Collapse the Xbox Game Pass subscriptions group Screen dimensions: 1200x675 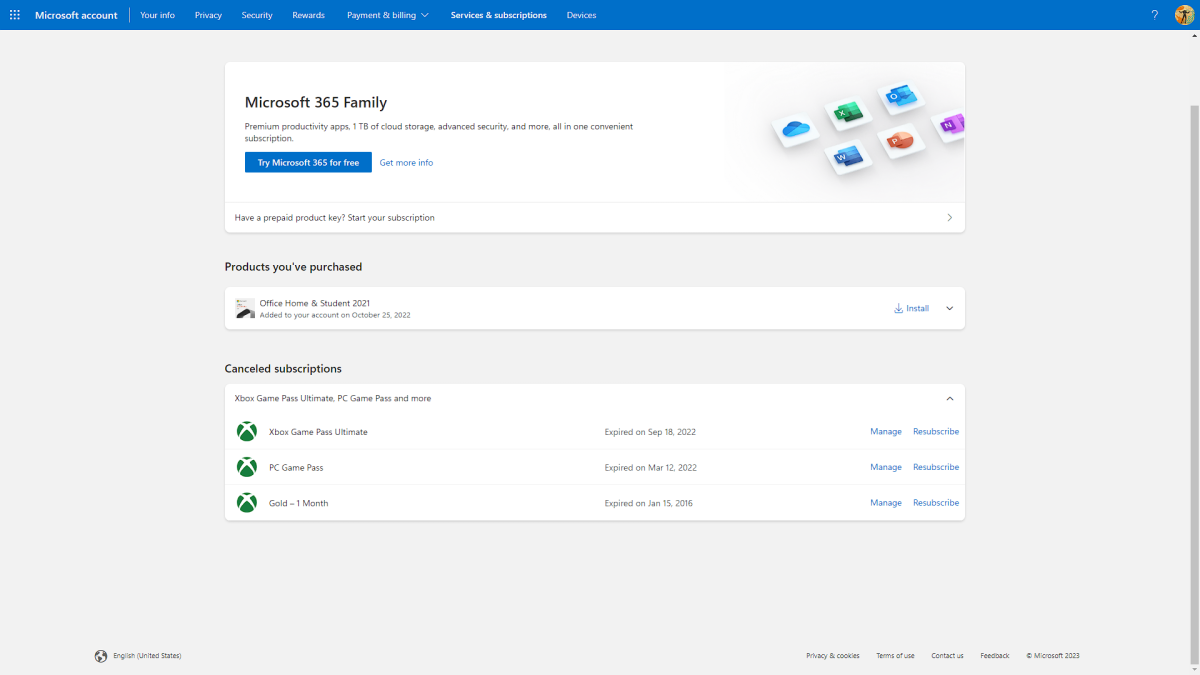(949, 398)
